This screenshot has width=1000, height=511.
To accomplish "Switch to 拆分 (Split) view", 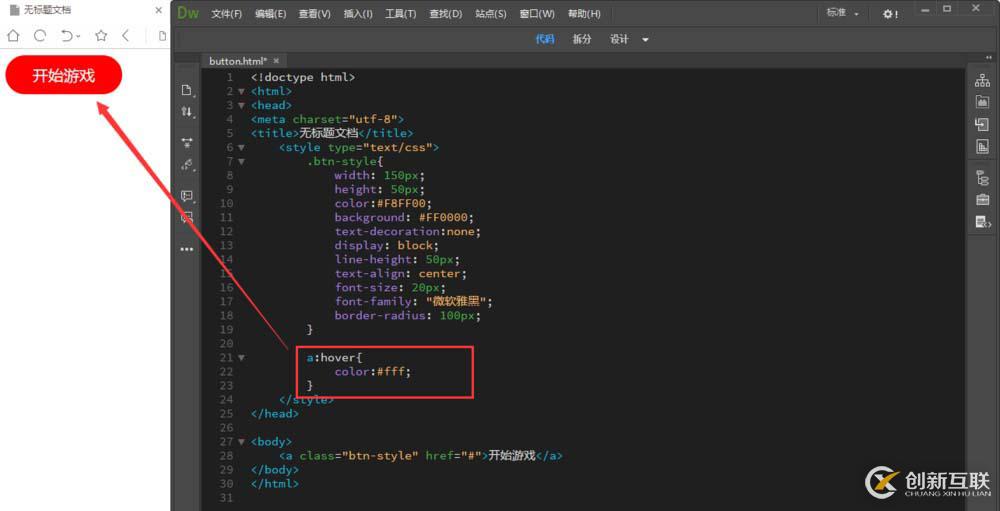I will coord(582,39).
